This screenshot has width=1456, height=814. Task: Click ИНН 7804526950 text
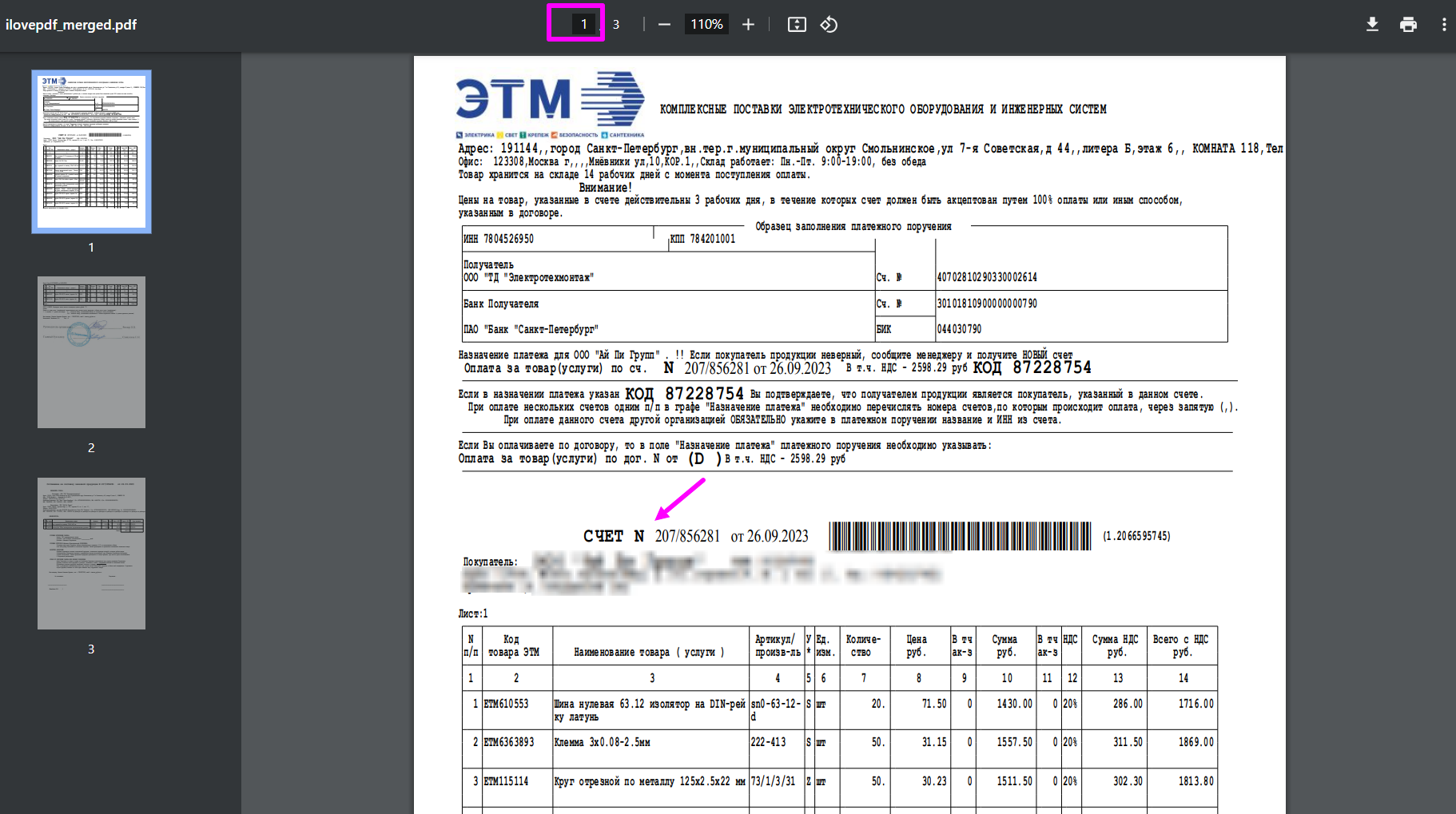[x=499, y=239]
